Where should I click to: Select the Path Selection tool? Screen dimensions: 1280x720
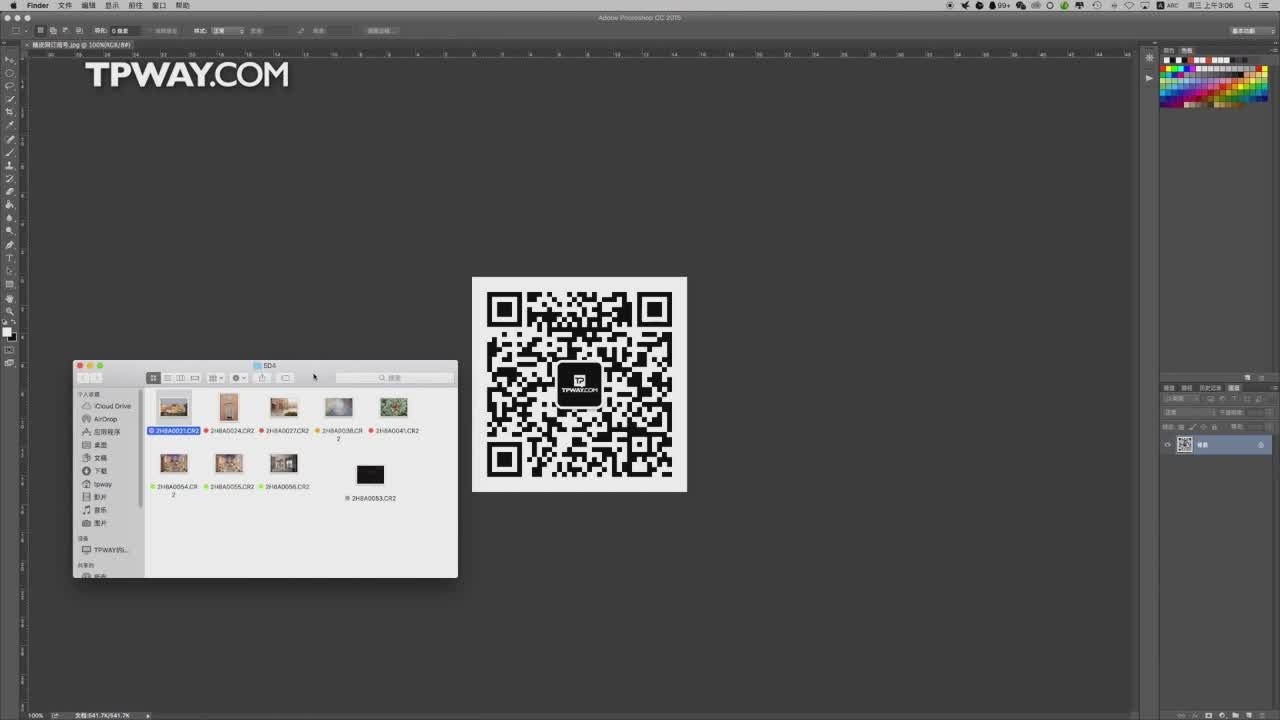[x=10, y=272]
